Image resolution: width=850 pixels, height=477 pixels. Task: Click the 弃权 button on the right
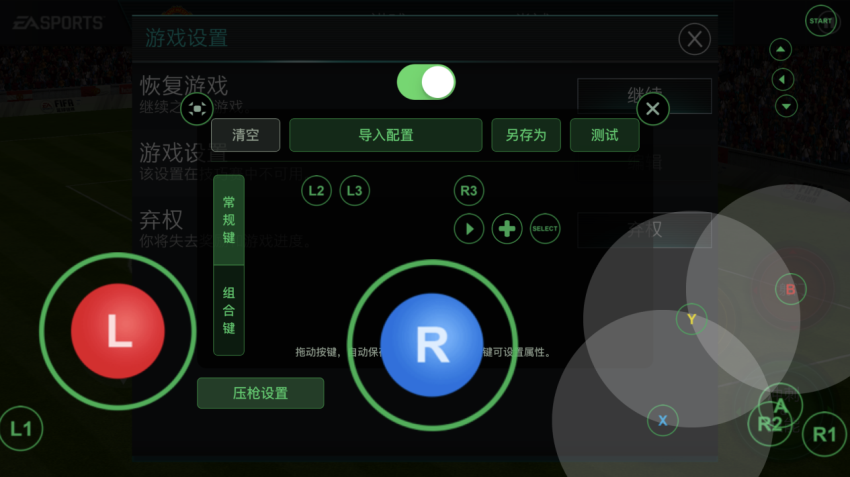[645, 230]
